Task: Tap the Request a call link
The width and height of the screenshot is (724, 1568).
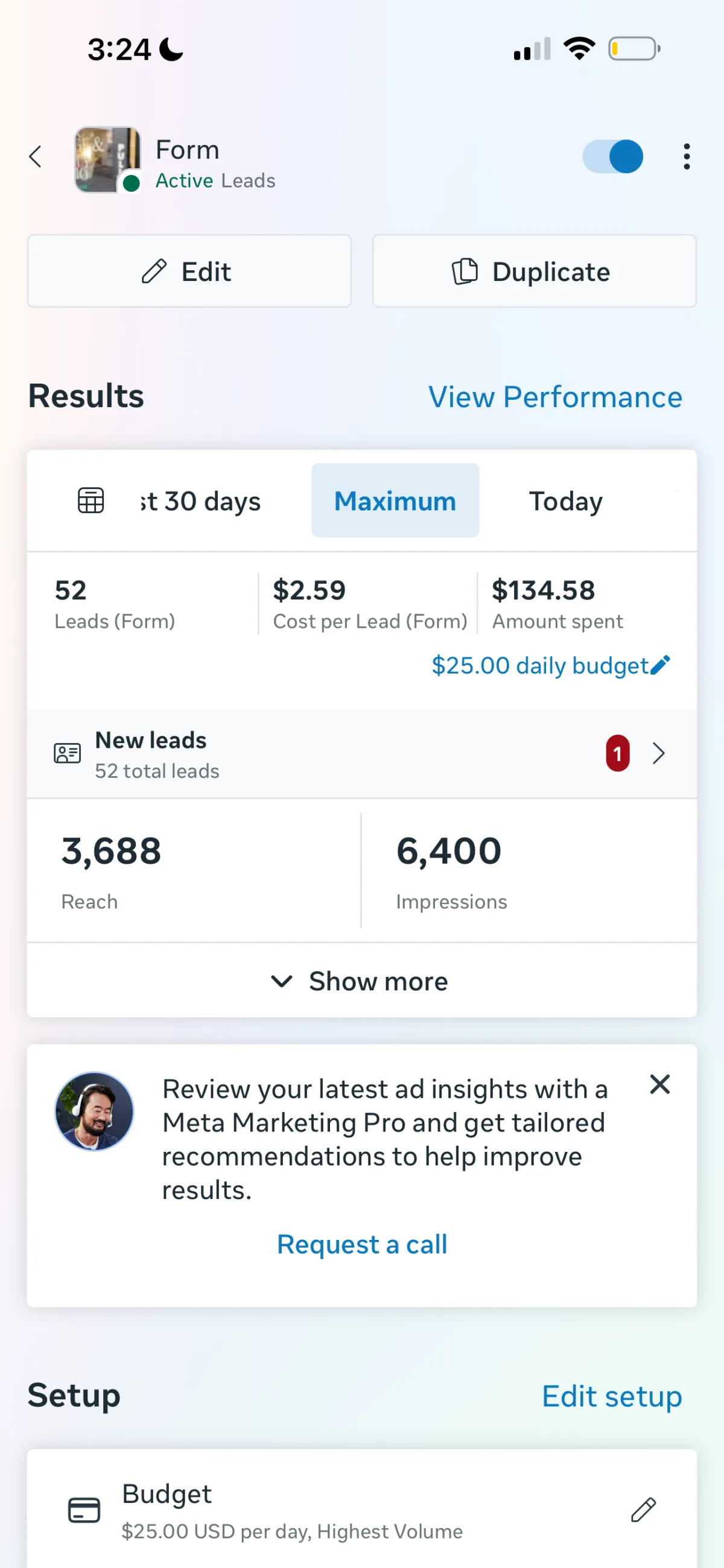Action: 361,1244
